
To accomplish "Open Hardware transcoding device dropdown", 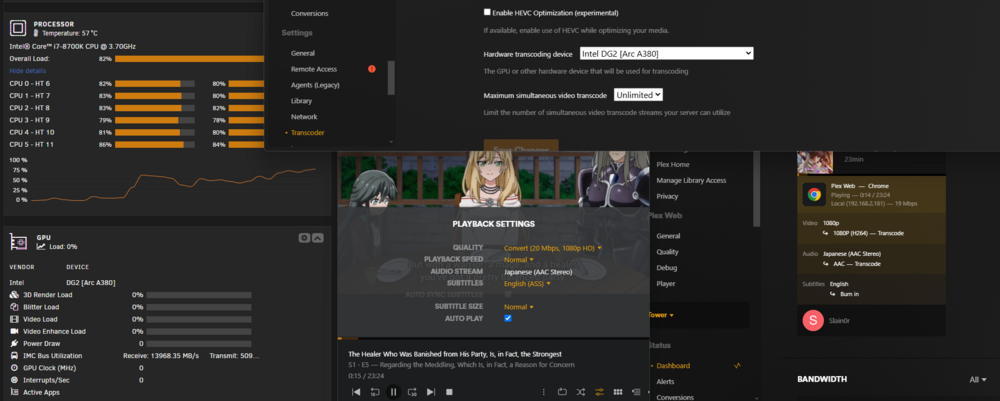I will (666, 54).
